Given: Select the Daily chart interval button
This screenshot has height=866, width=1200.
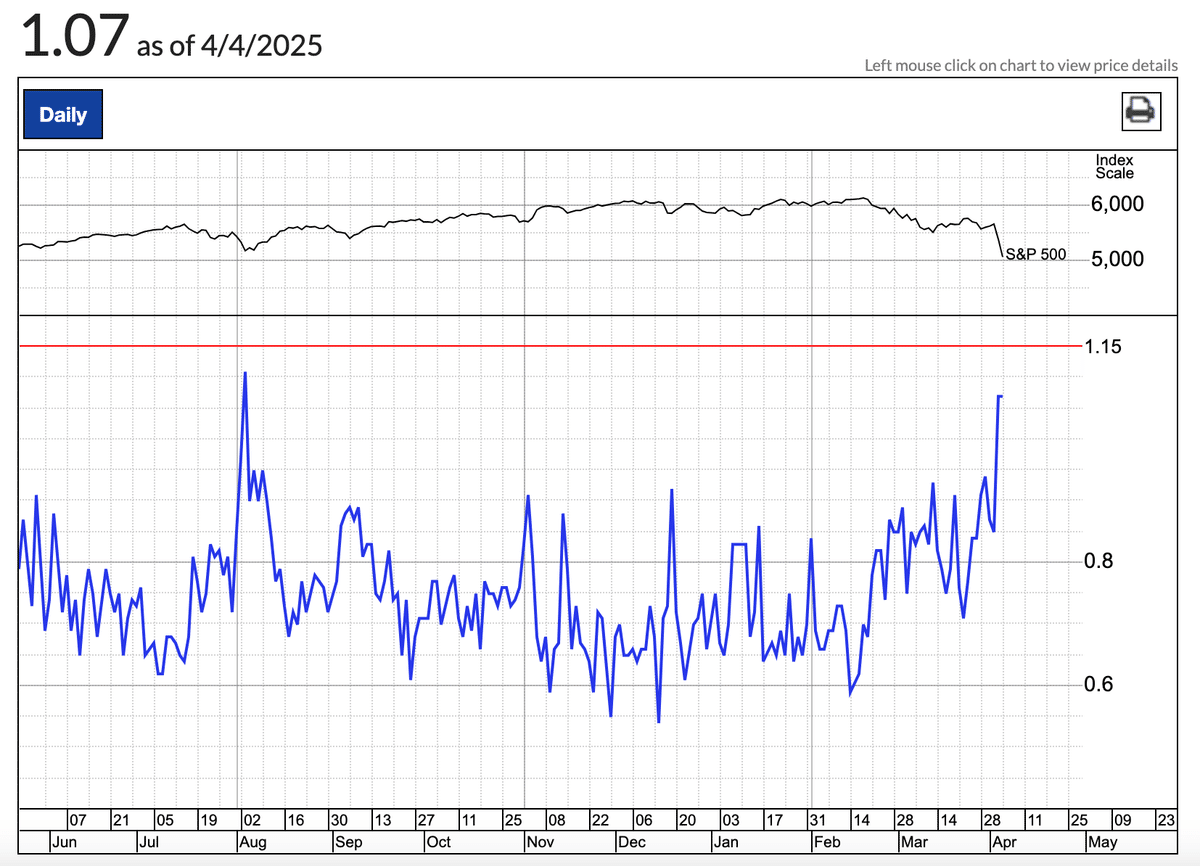Looking at the screenshot, I should (63, 114).
